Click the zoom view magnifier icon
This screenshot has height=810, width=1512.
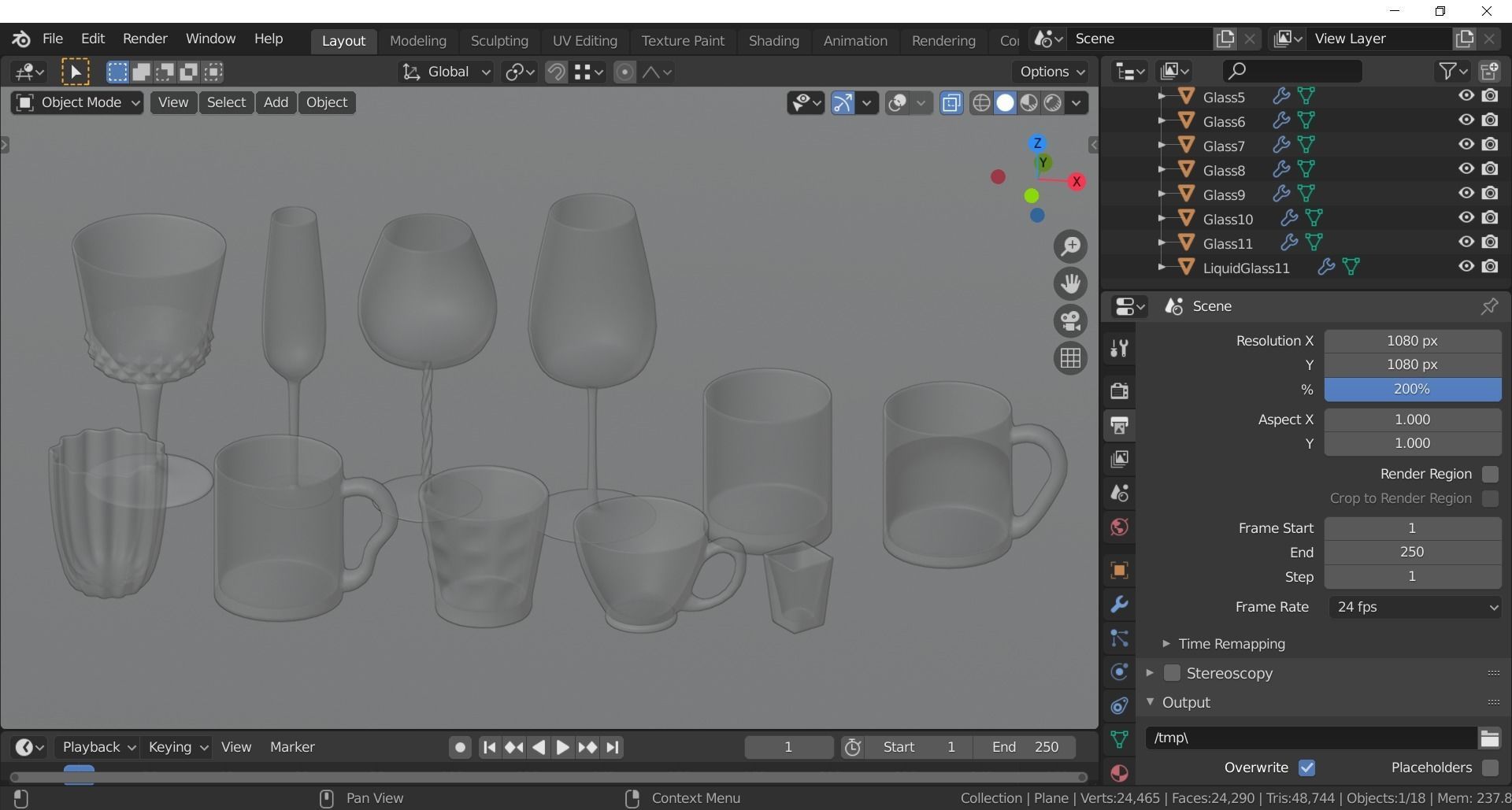click(x=1070, y=246)
